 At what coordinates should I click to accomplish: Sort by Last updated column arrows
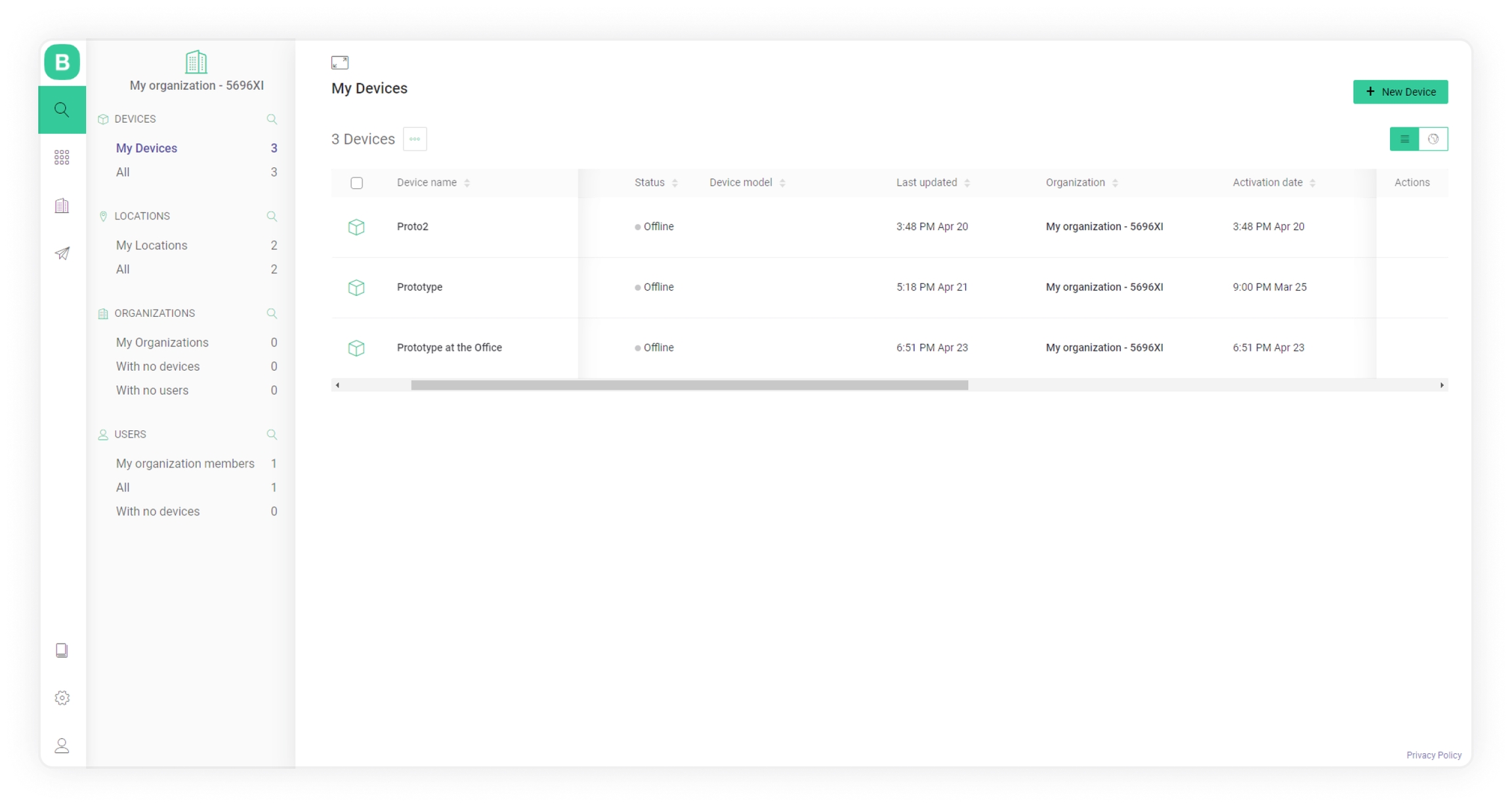pos(967,183)
